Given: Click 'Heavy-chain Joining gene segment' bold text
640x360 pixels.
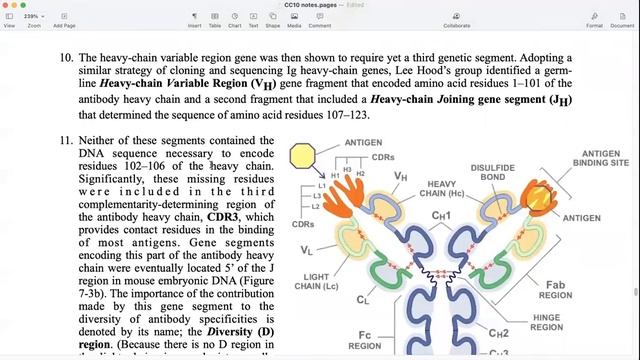Looking at the screenshot, I should (x=457, y=100).
